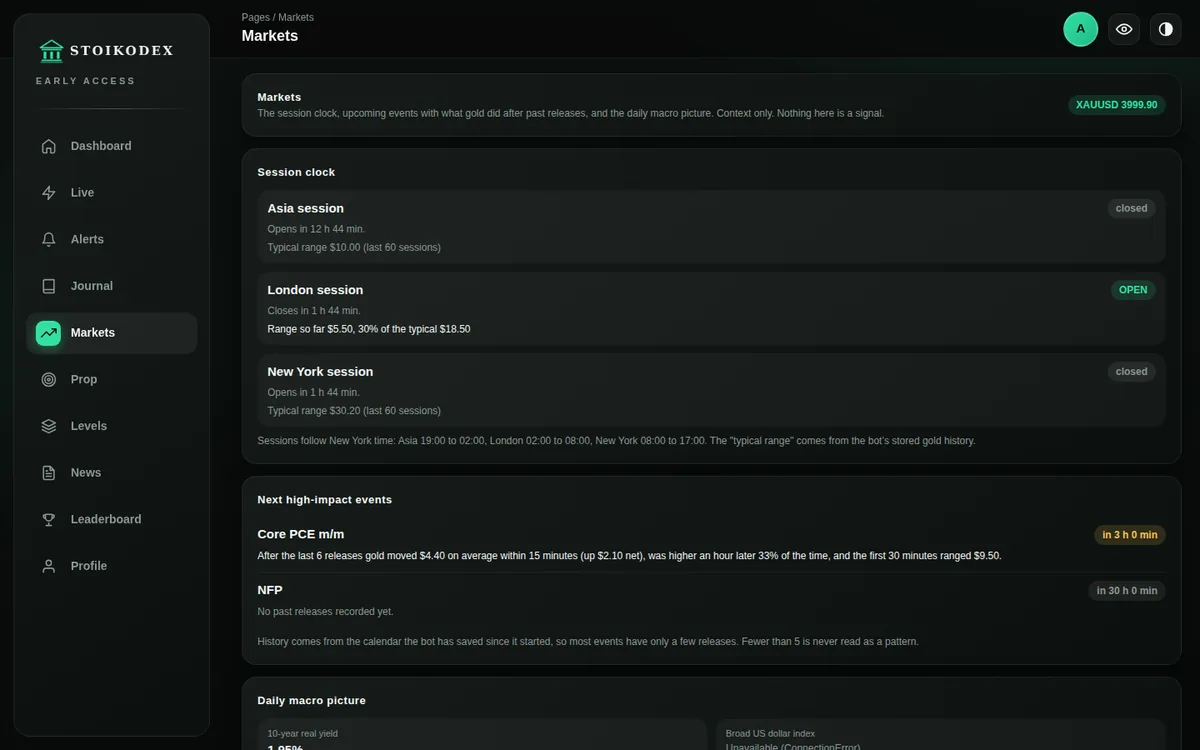
Task: Click the Broad US dollar index label
Action: pyautogui.click(x=771, y=733)
